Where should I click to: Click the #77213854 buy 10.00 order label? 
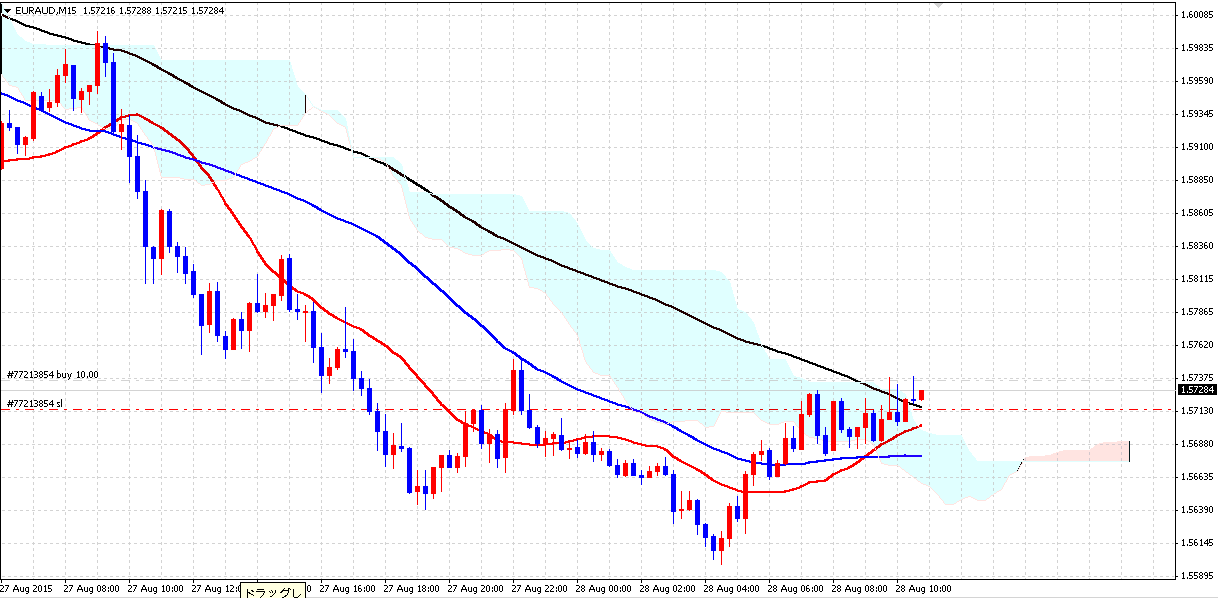coord(52,375)
